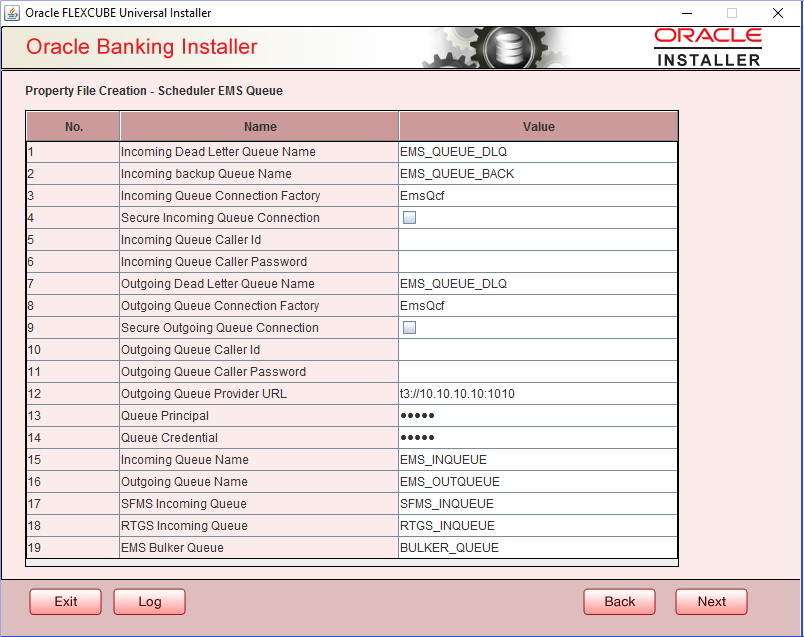
Task: Click 'Outgoing Queue Name' cell
Action: click(259, 482)
